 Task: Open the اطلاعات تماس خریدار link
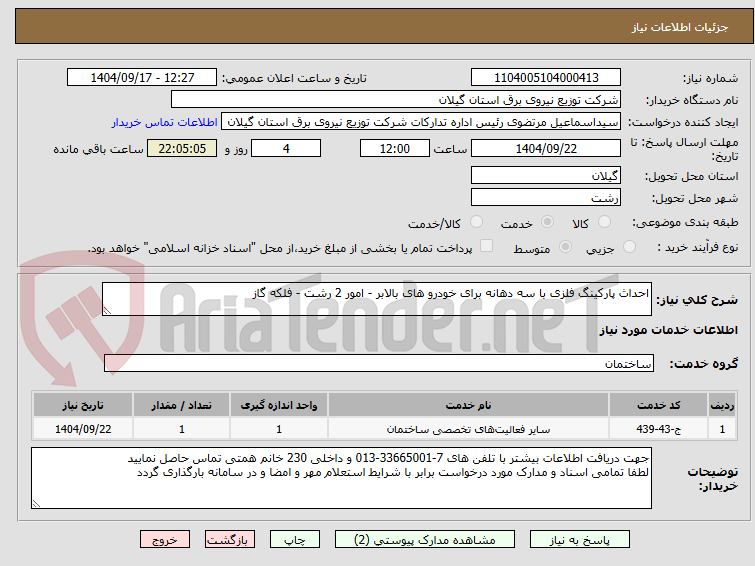(x=165, y=122)
